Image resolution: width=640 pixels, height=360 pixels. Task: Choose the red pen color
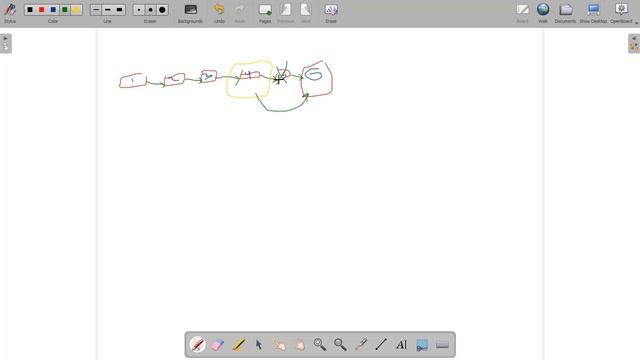[41, 9]
